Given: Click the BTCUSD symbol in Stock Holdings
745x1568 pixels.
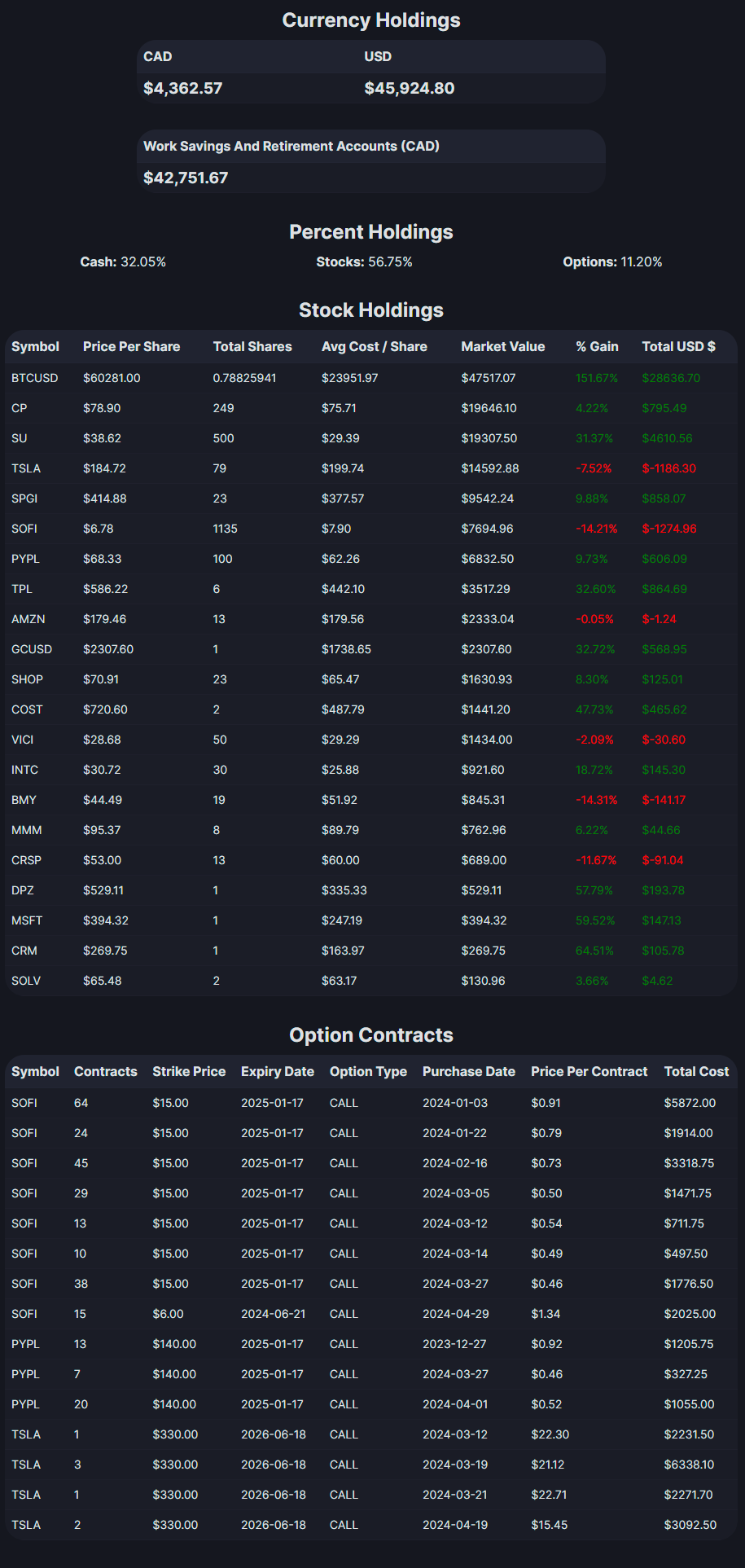Looking at the screenshot, I should (35, 379).
